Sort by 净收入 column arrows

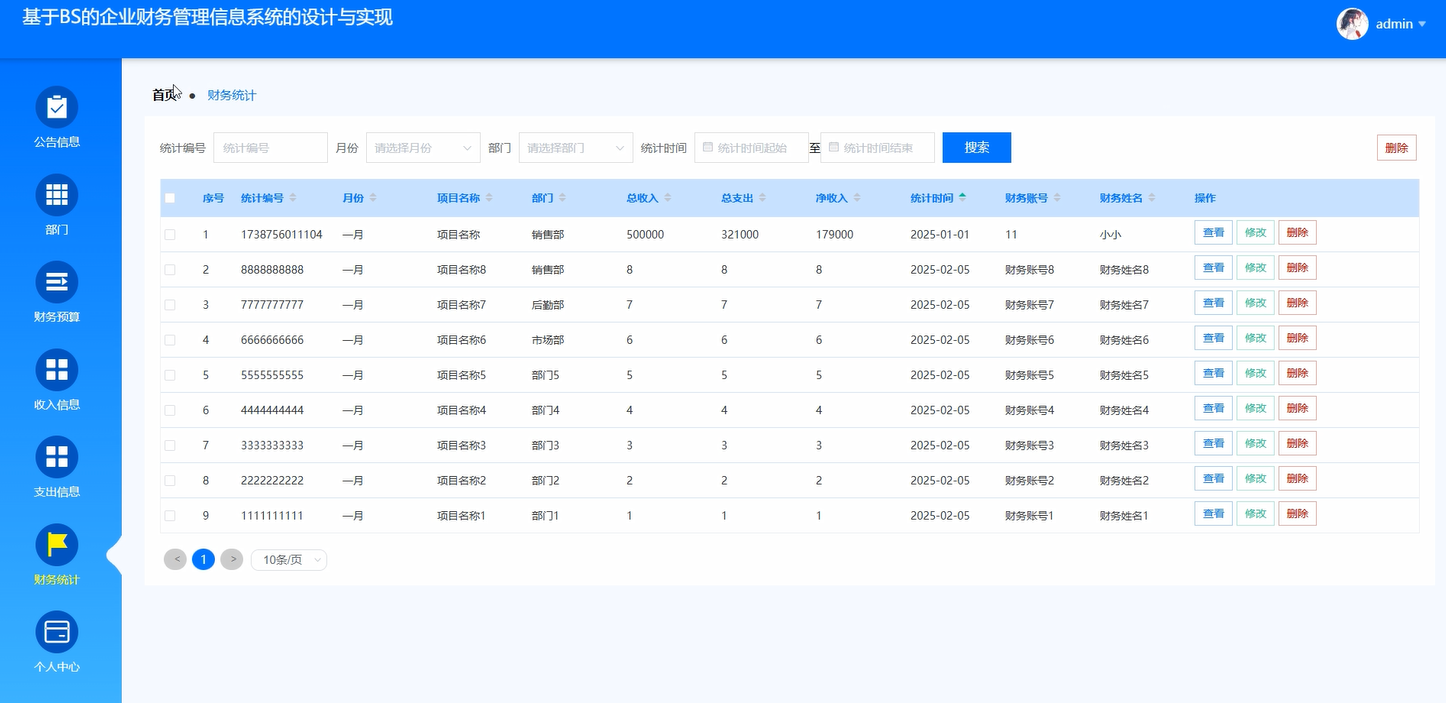857,198
